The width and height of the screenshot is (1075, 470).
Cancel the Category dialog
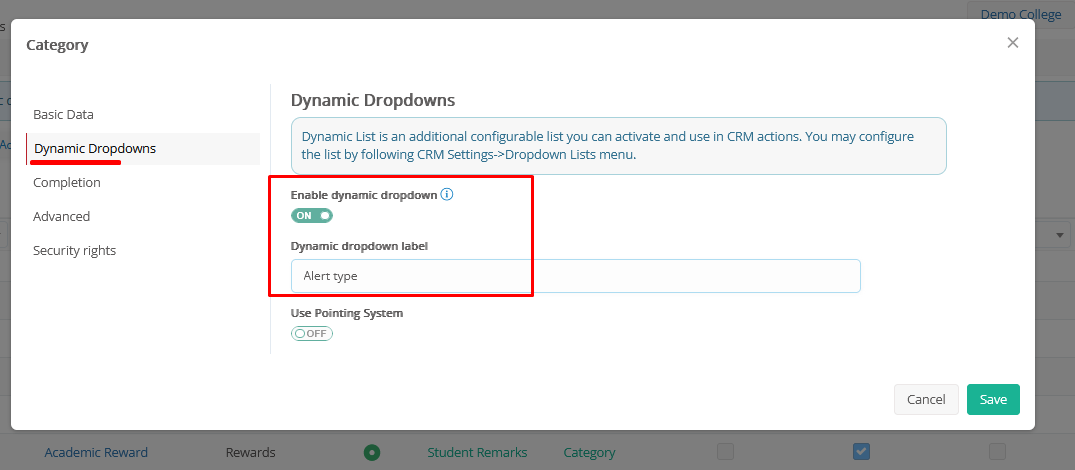click(925, 399)
